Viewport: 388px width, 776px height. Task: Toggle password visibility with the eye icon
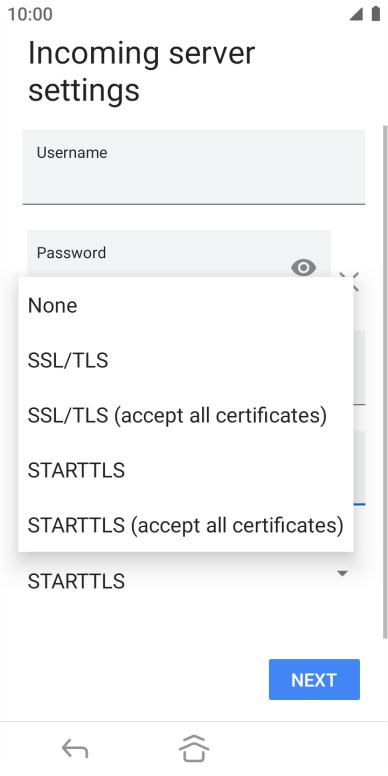[303, 268]
